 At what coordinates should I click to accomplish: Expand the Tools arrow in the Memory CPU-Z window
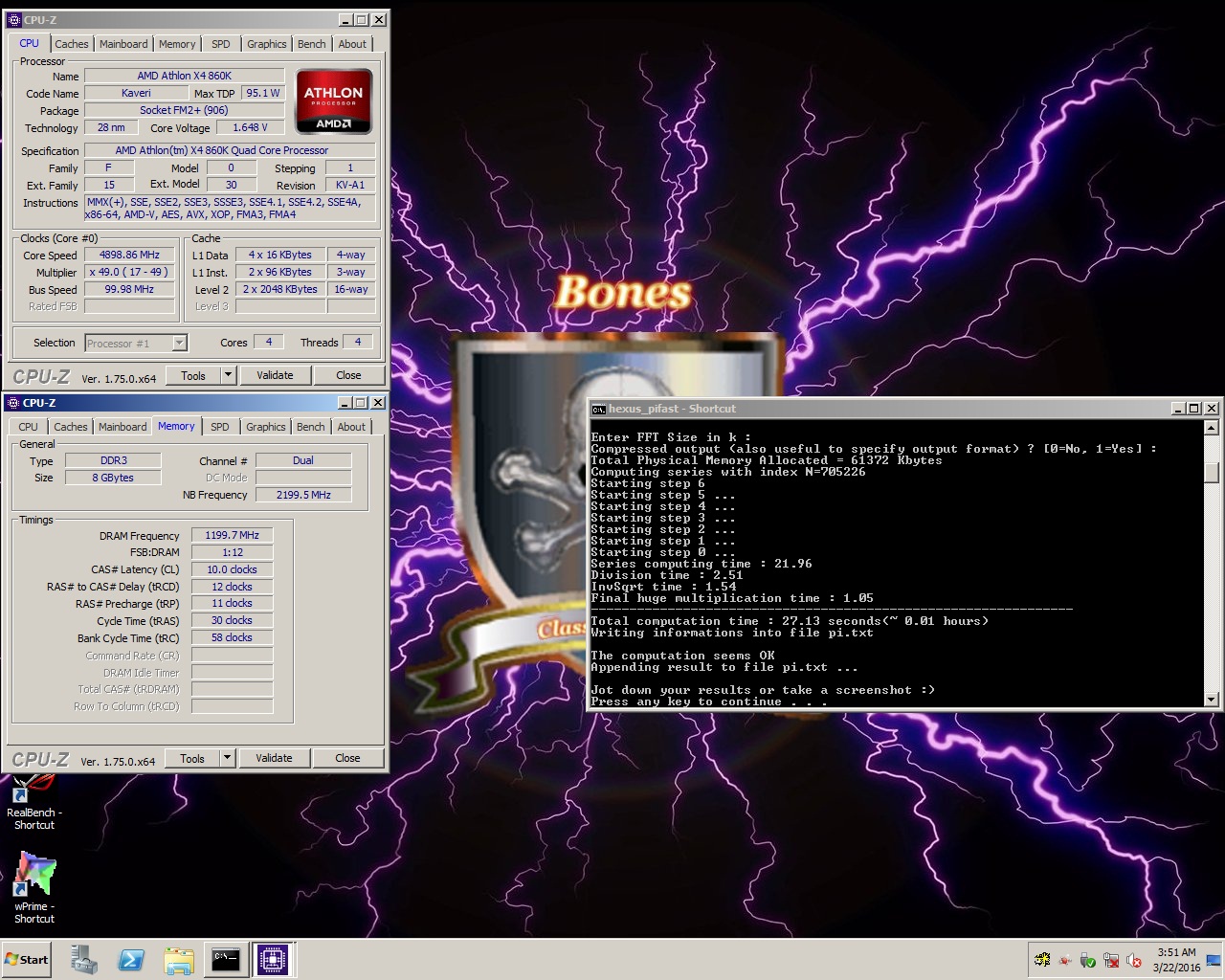point(228,759)
